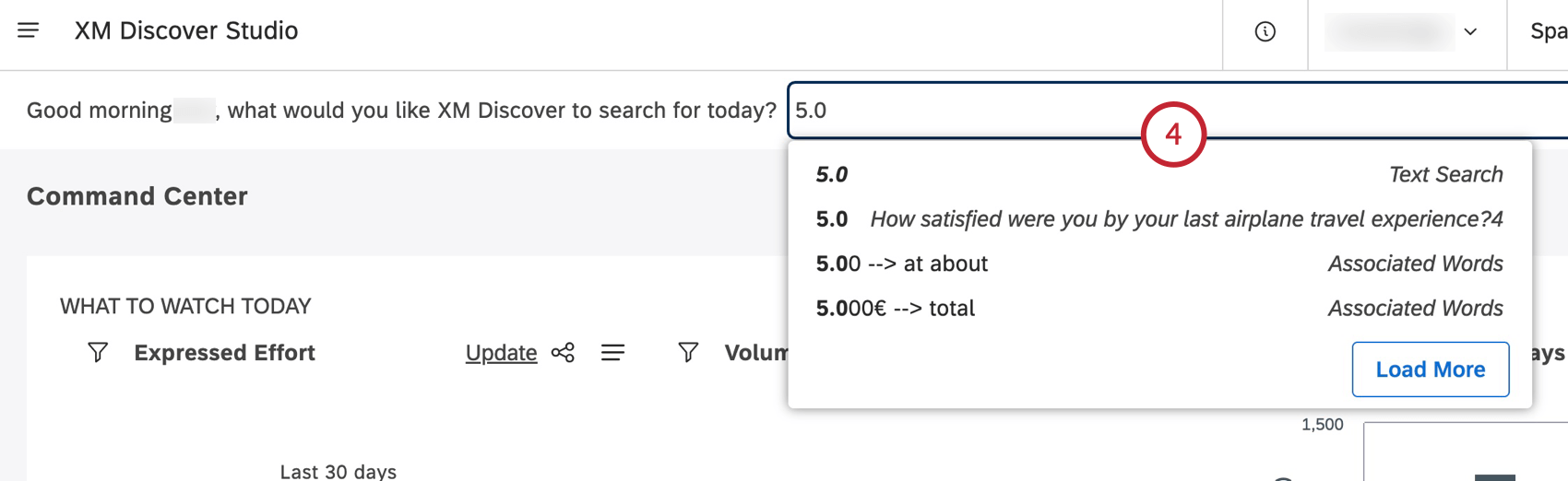
Task: Click the Command Center heading
Action: click(x=137, y=196)
